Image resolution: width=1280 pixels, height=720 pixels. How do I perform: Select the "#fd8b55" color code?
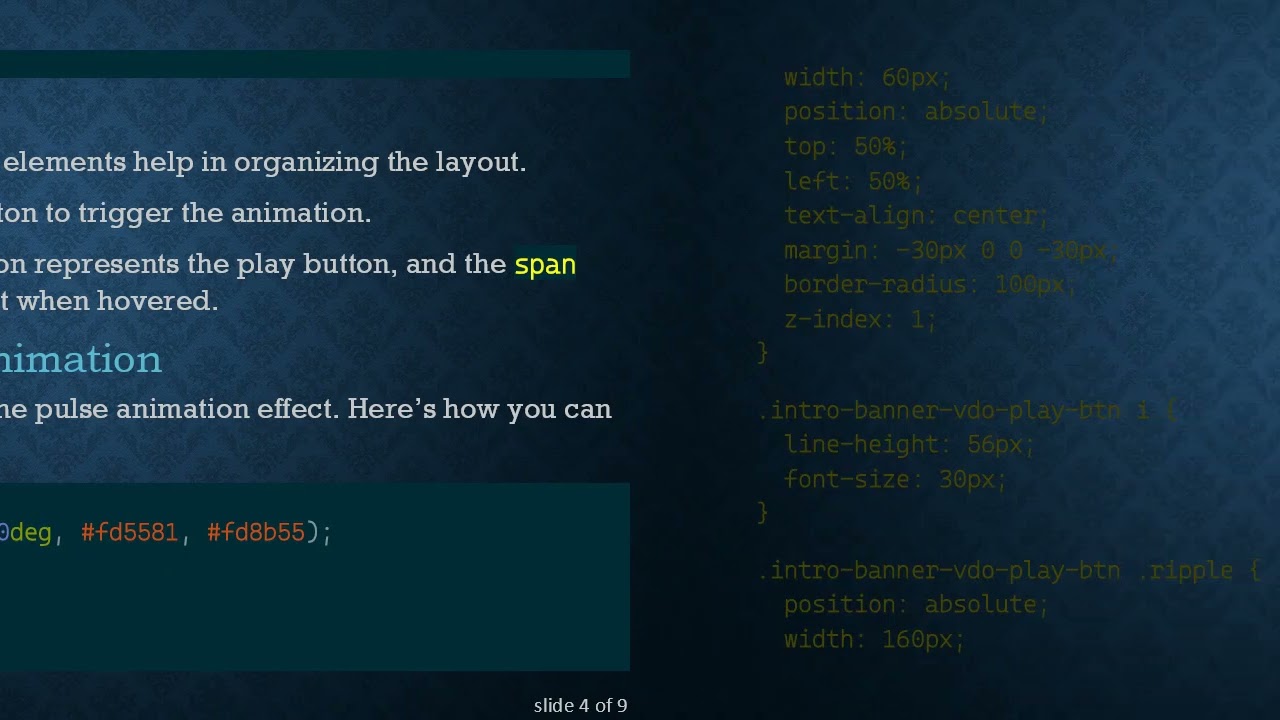point(255,532)
